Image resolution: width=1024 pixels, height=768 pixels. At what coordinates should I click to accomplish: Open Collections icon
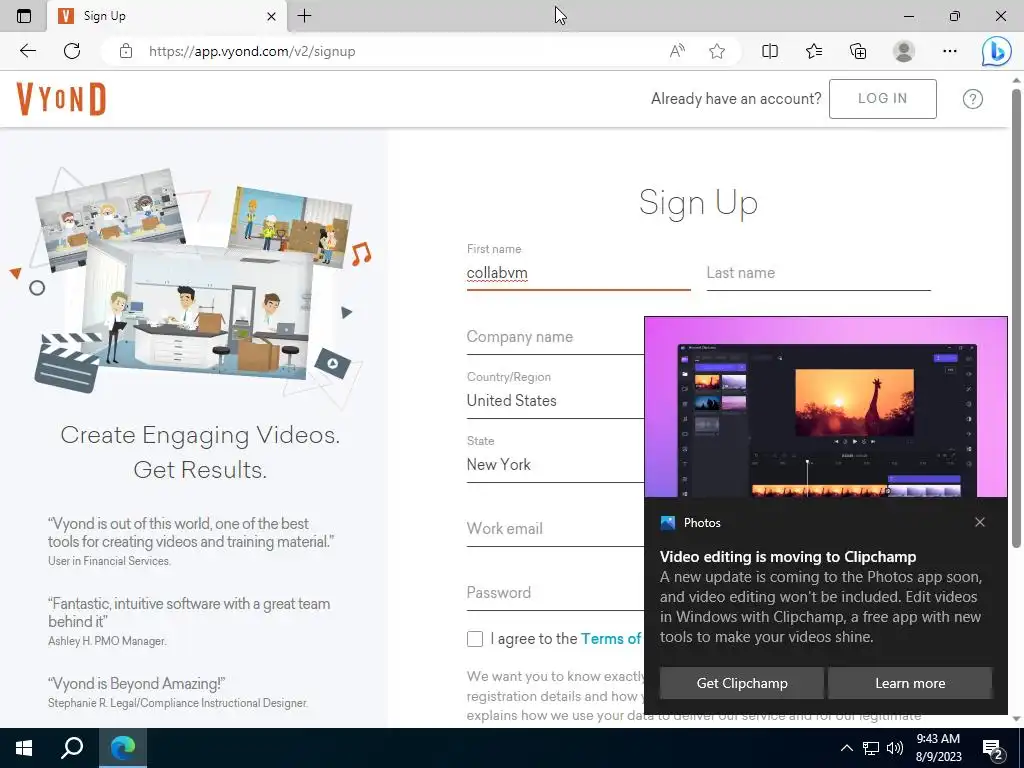pyautogui.click(x=858, y=51)
